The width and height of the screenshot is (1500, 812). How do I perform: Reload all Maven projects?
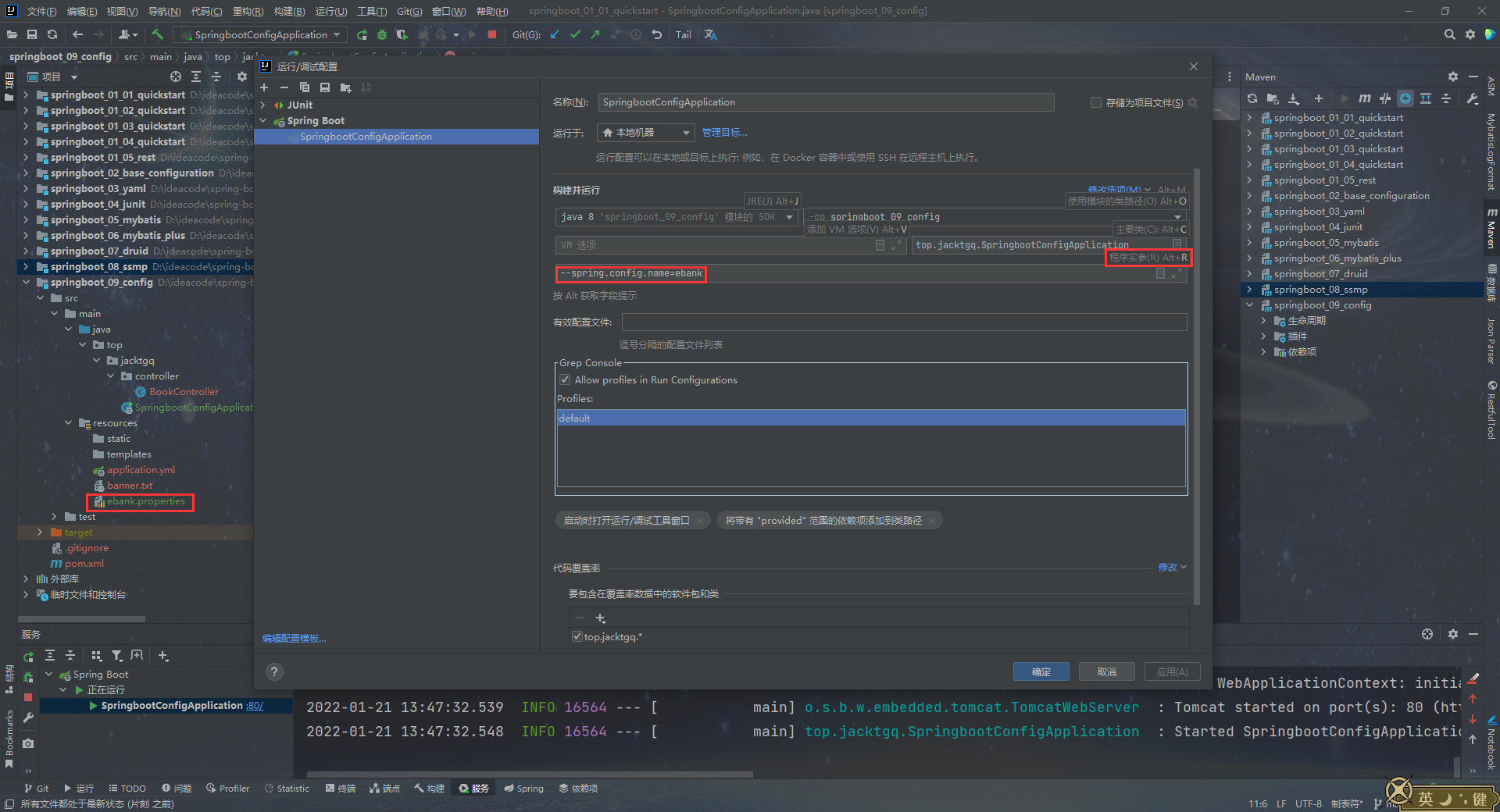coord(1252,98)
